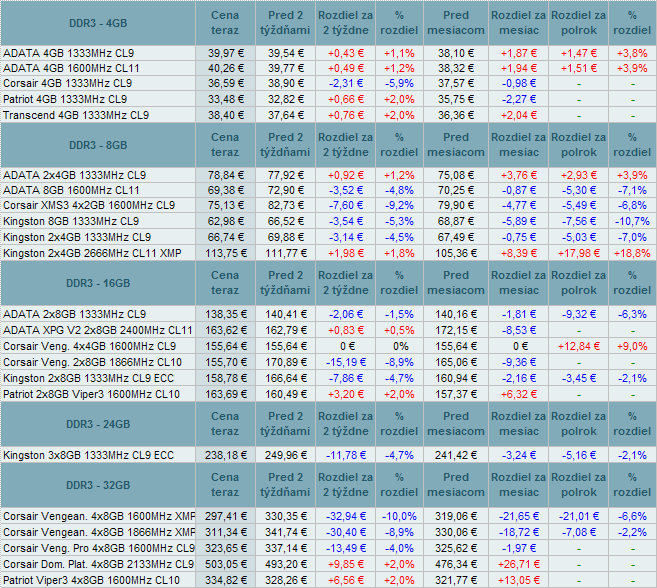Select "Corsair XMS3 4x2GB 1600MHz CL9" product name
Screen dimensions: 657x588
(x=89, y=205)
